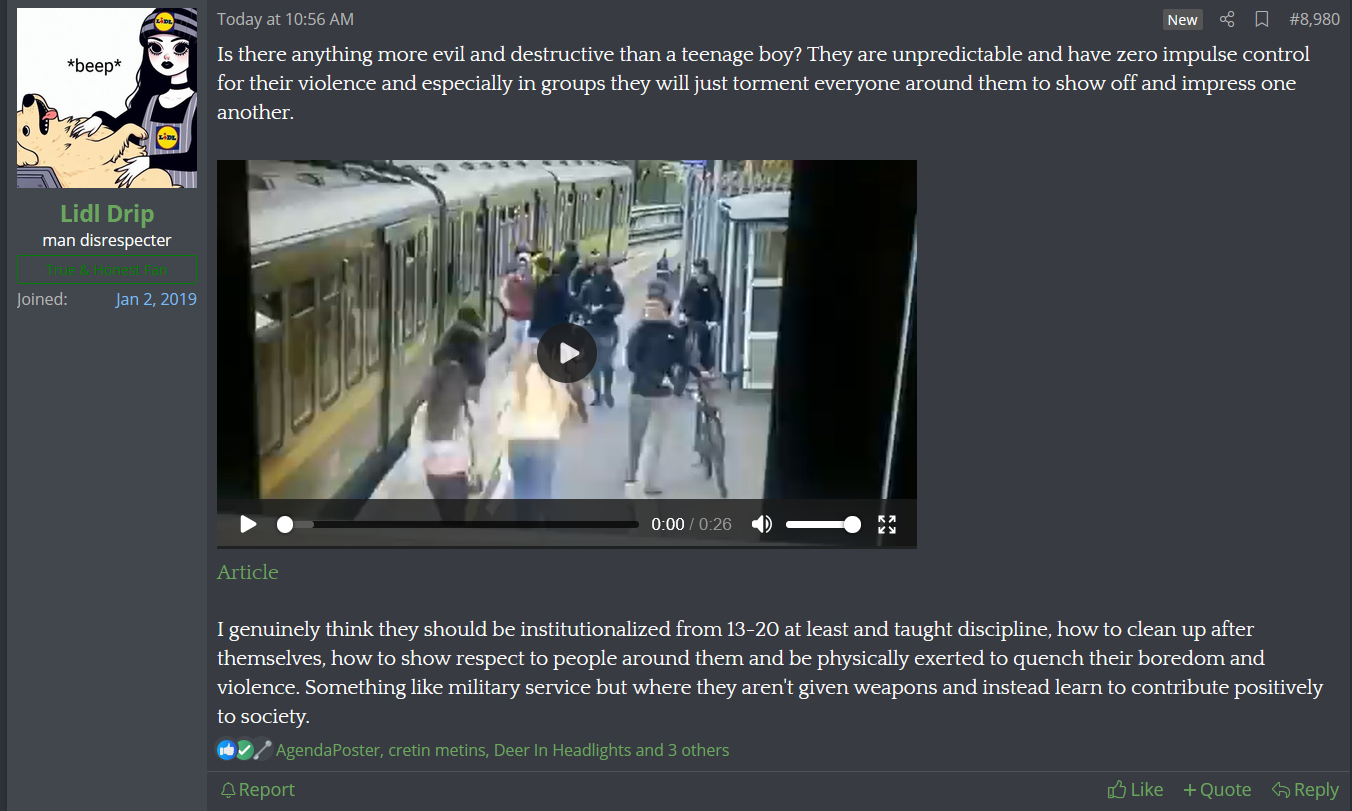Screen dimensions: 1352x811
Task: Toggle fullscreen mode for the video
Action: click(x=887, y=524)
